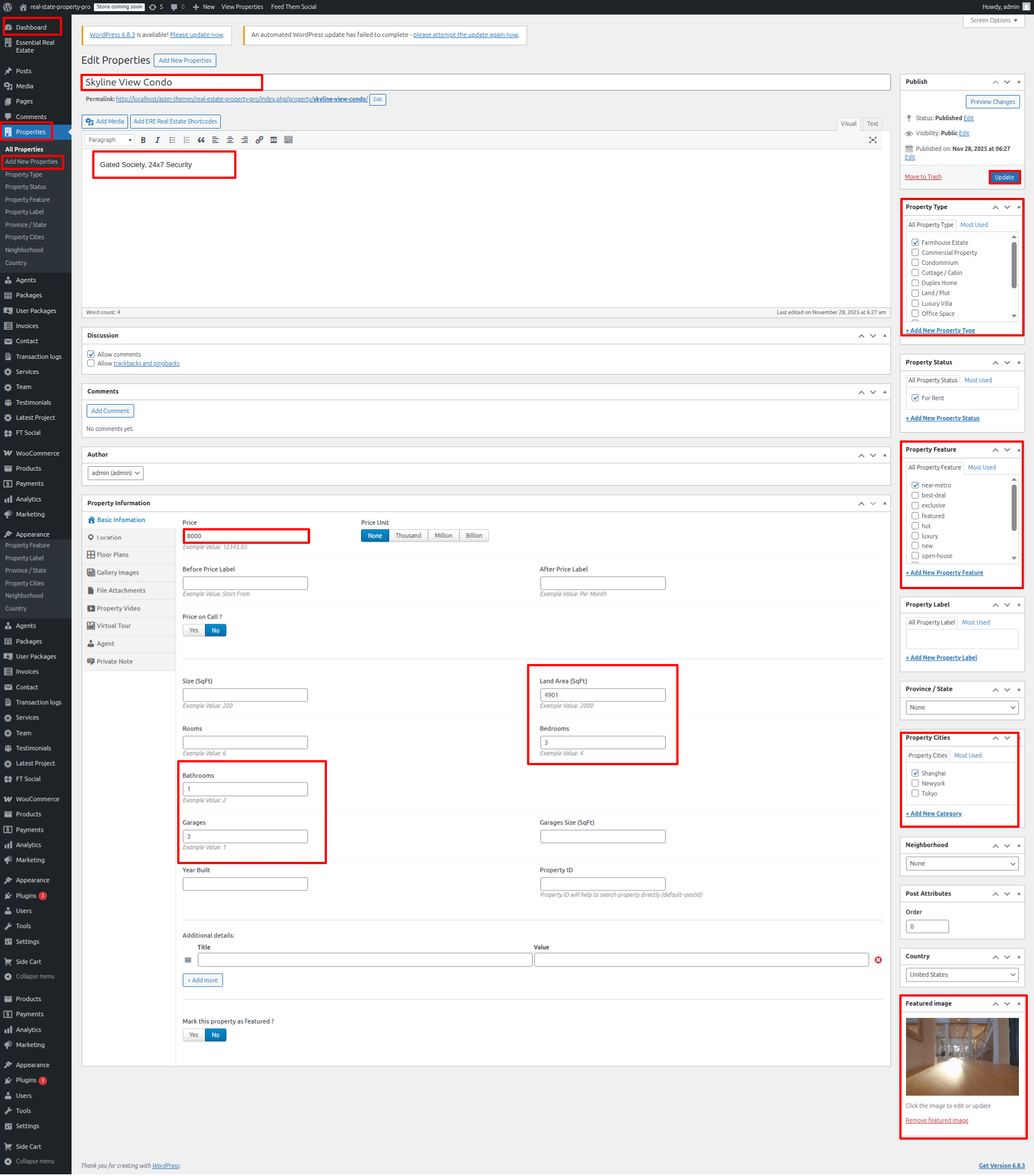
Task: Click the Update button
Action: coord(1004,177)
